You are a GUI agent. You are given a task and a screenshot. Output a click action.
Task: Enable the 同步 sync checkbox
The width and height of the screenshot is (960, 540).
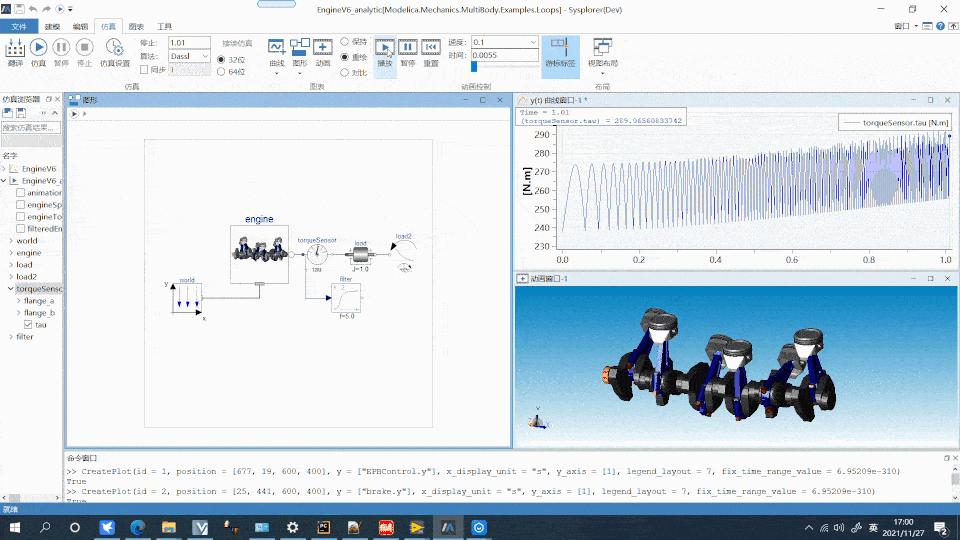pos(144,70)
